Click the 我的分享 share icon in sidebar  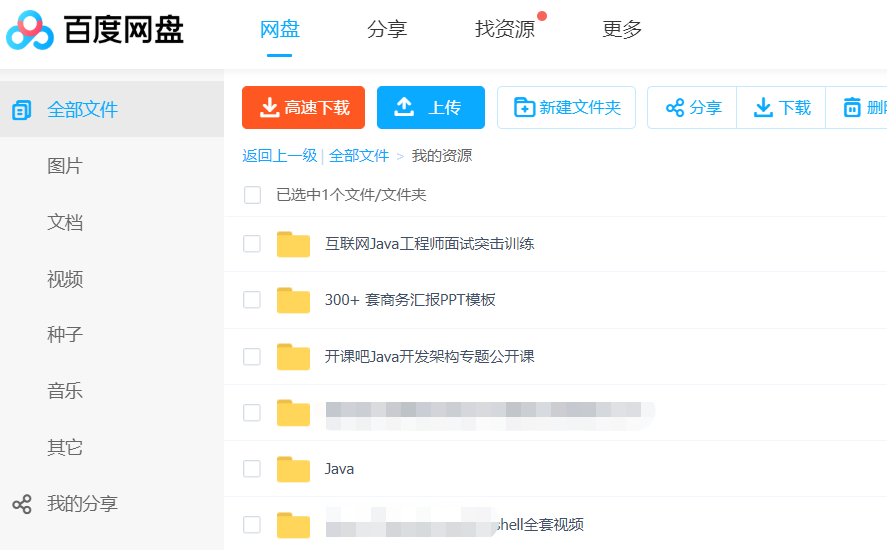22,504
